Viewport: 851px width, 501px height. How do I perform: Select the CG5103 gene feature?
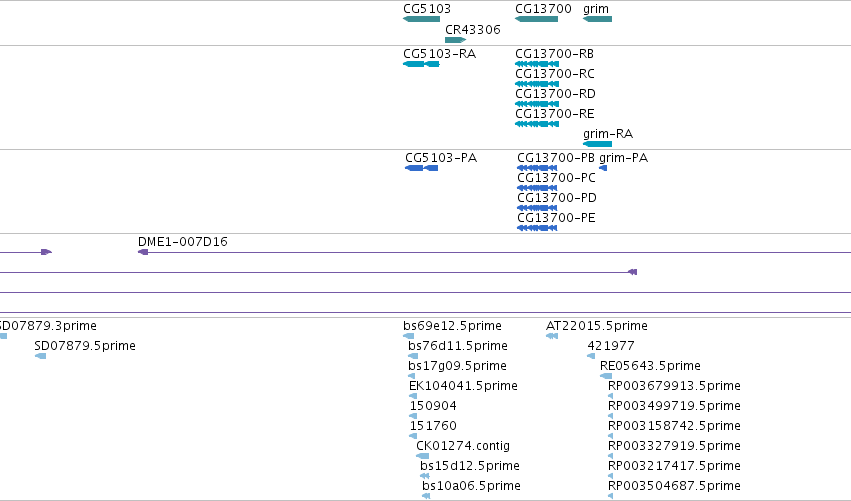(422, 19)
